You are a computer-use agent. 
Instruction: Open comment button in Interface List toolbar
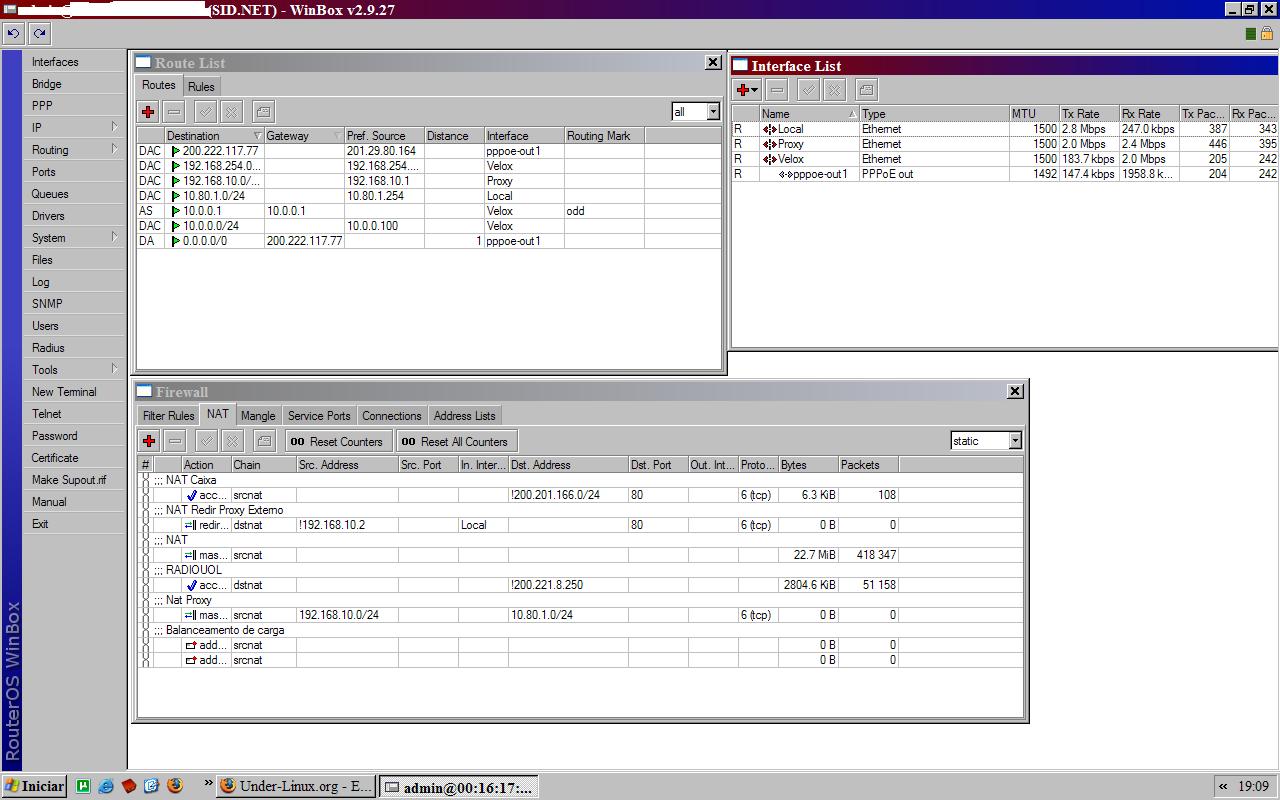tap(866, 90)
